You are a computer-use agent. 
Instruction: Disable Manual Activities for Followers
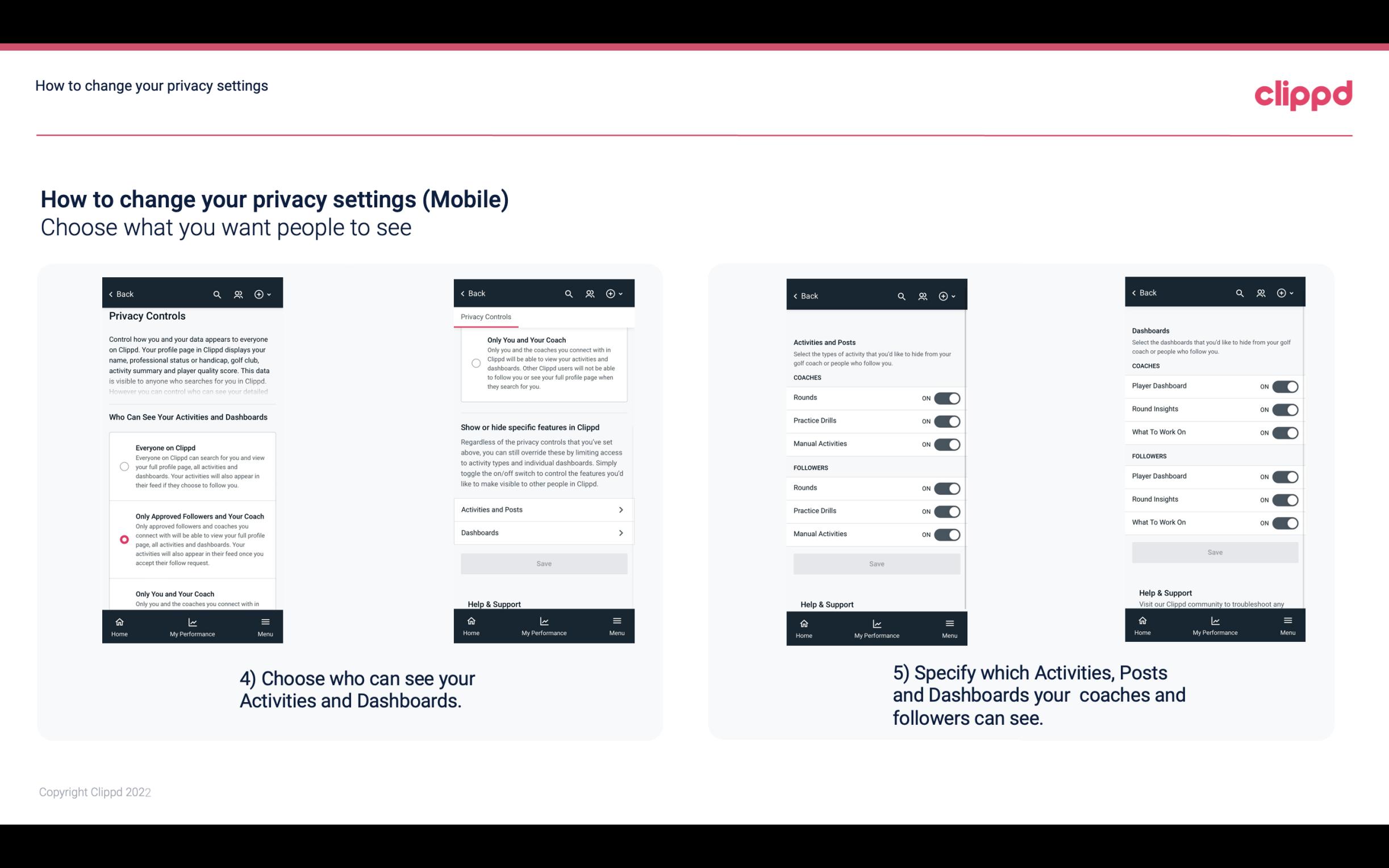pyautogui.click(x=947, y=533)
